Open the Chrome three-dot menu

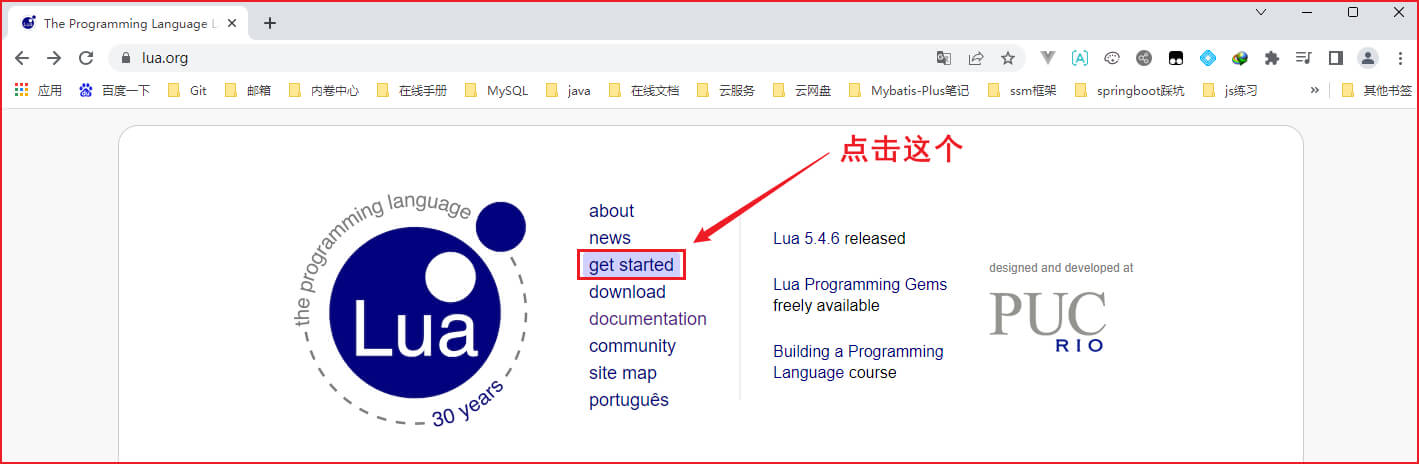1399,58
